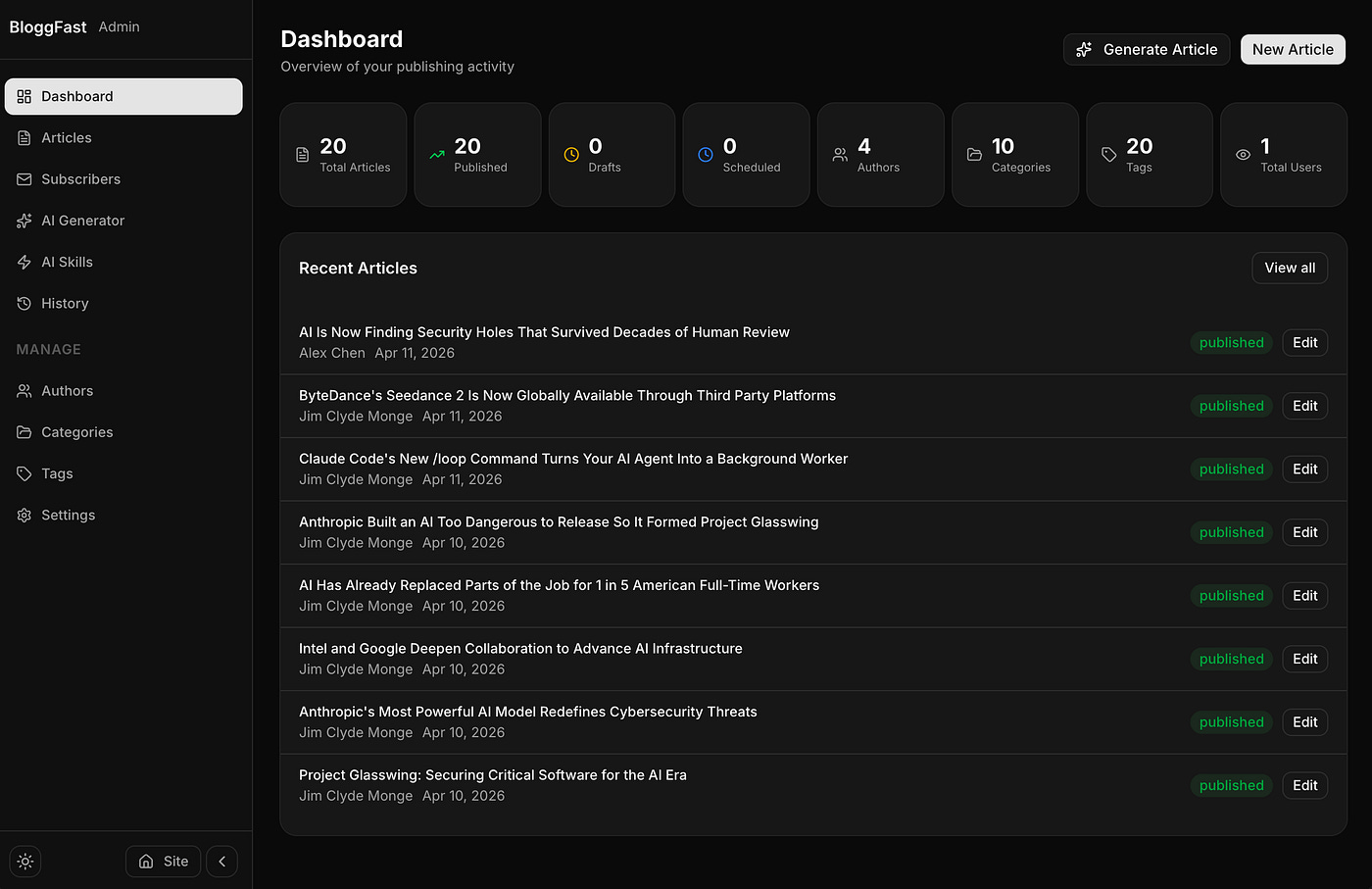This screenshot has width=1372, height=889.
Task: Click the New Article button
Action: [x=1293, y=49]
